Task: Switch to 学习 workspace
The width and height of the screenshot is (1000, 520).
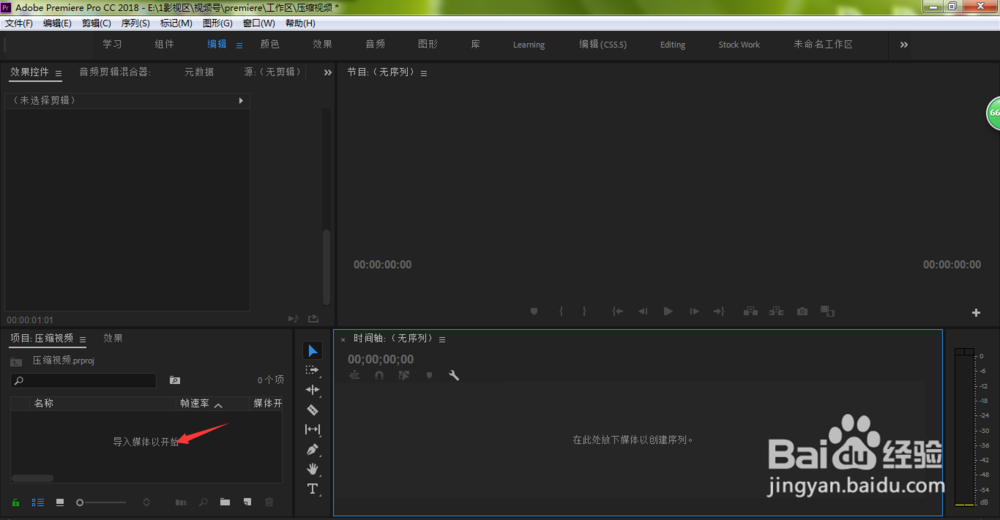Action: click(x=112, y=44)
